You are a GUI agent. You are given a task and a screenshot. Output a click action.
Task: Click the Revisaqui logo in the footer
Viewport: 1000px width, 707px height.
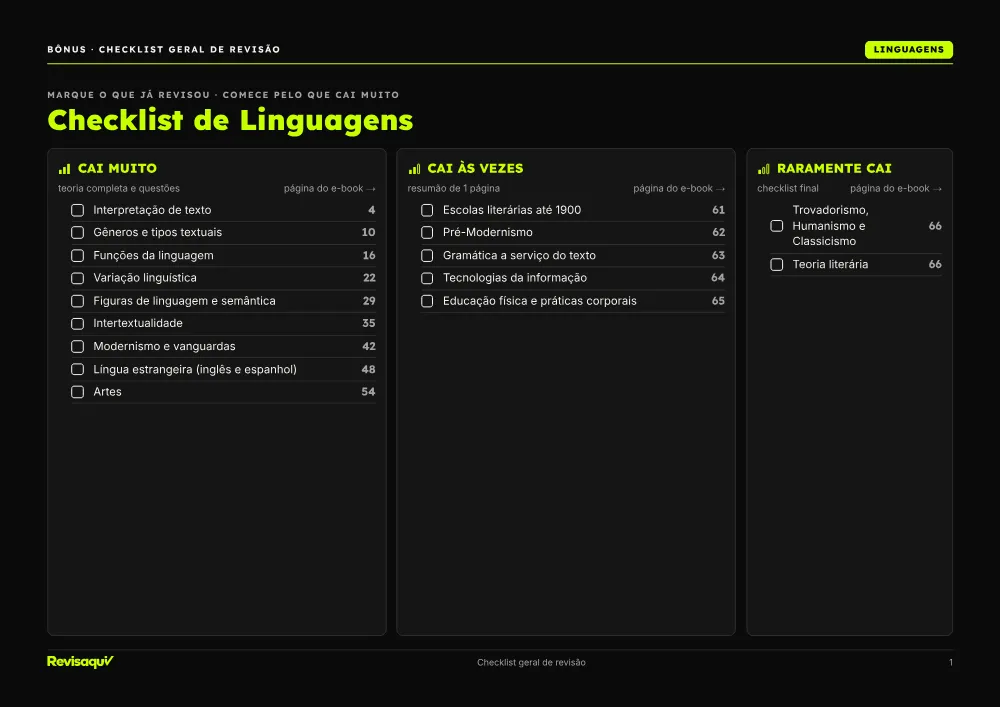click(80, 662)
